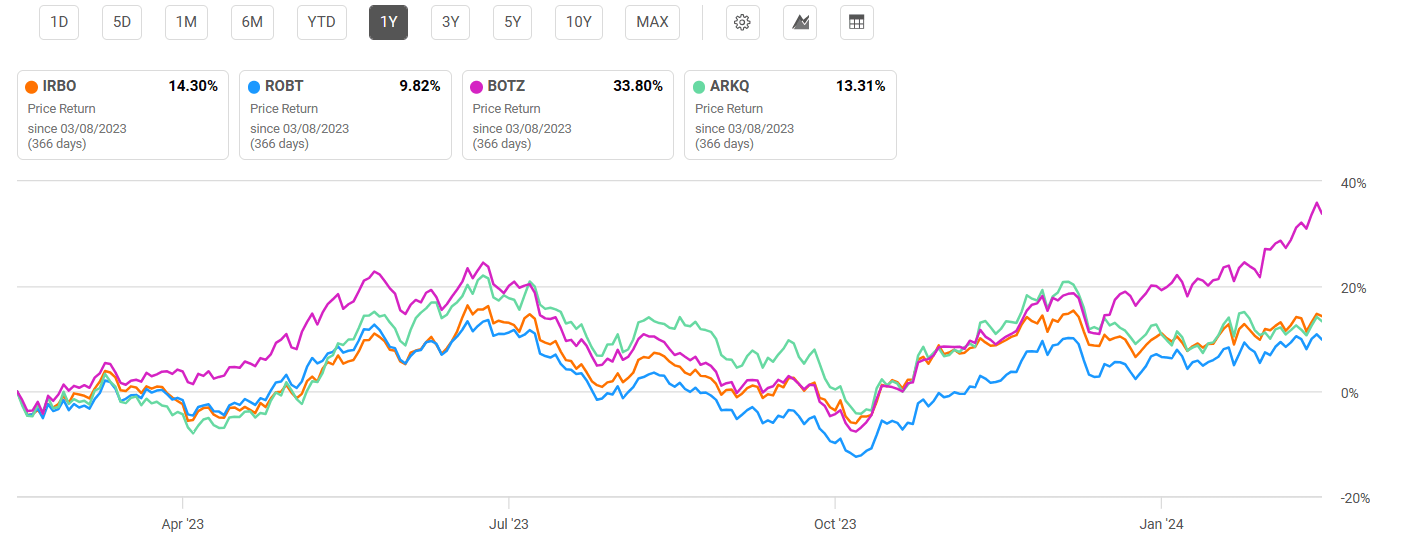Select the 5D time range
The width and height of the screenshot is (1414, 552).
click(122, 23)
